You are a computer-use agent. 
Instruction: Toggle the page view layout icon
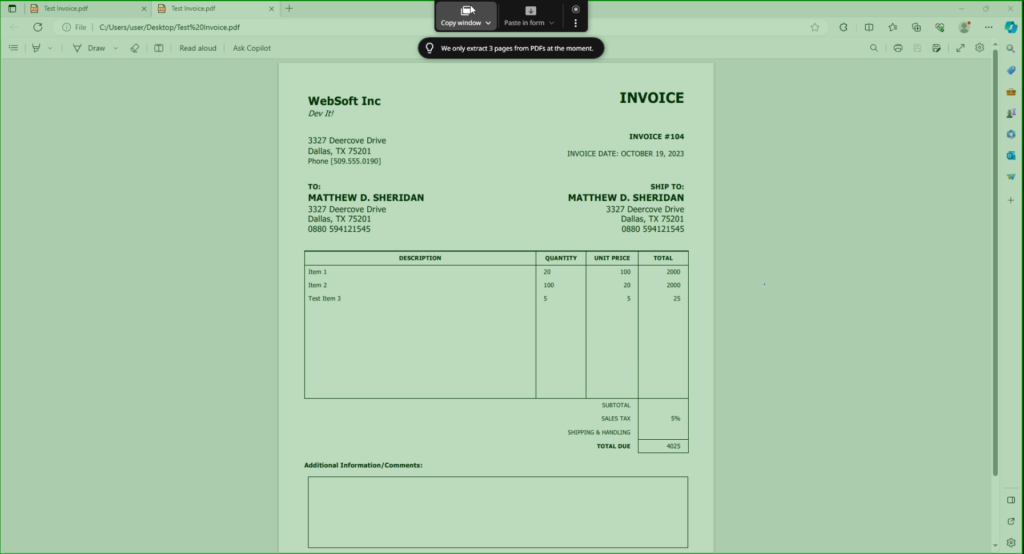(159, 48)
